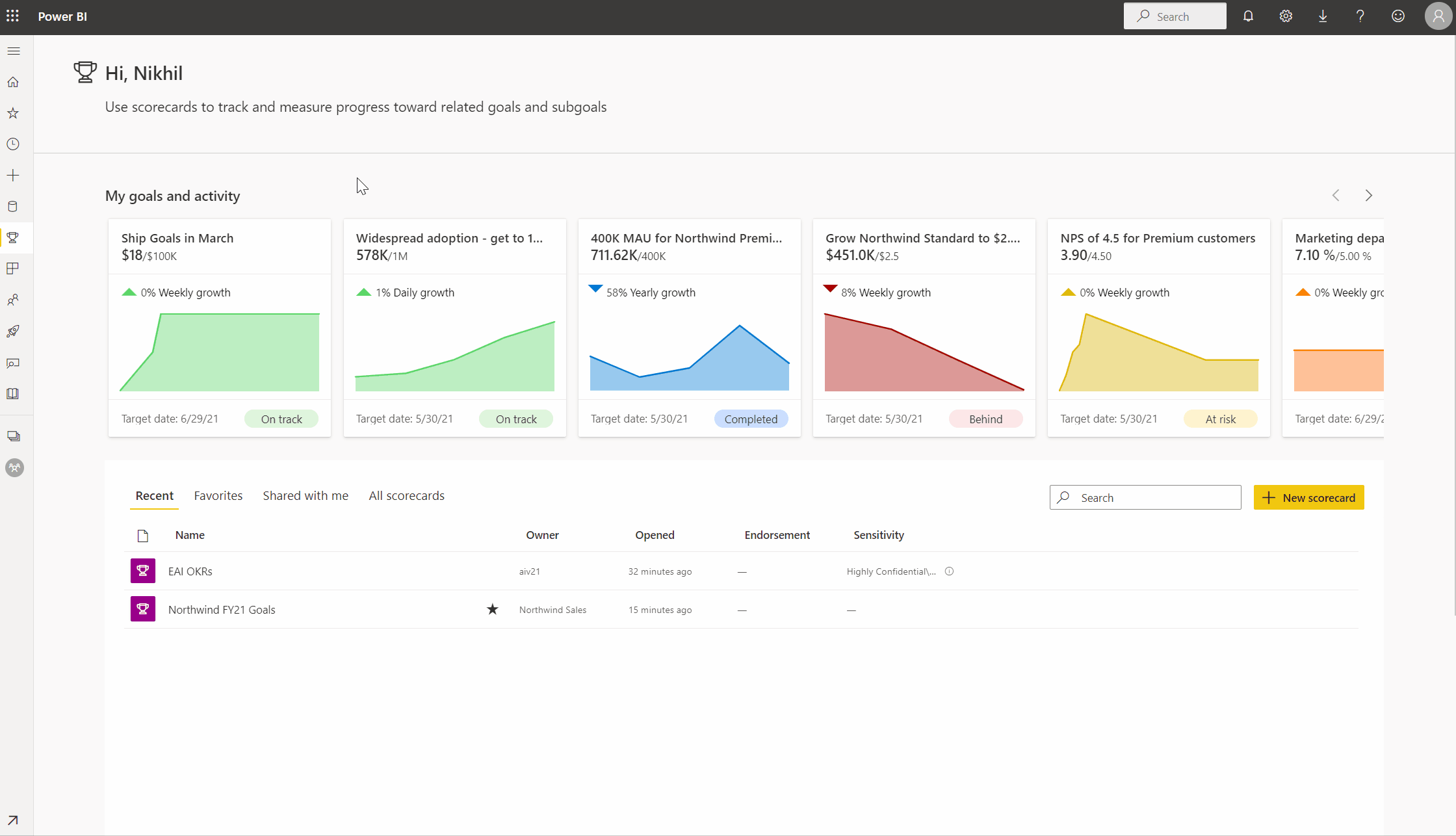Open the current workspace avatar icon

(14, 467)
